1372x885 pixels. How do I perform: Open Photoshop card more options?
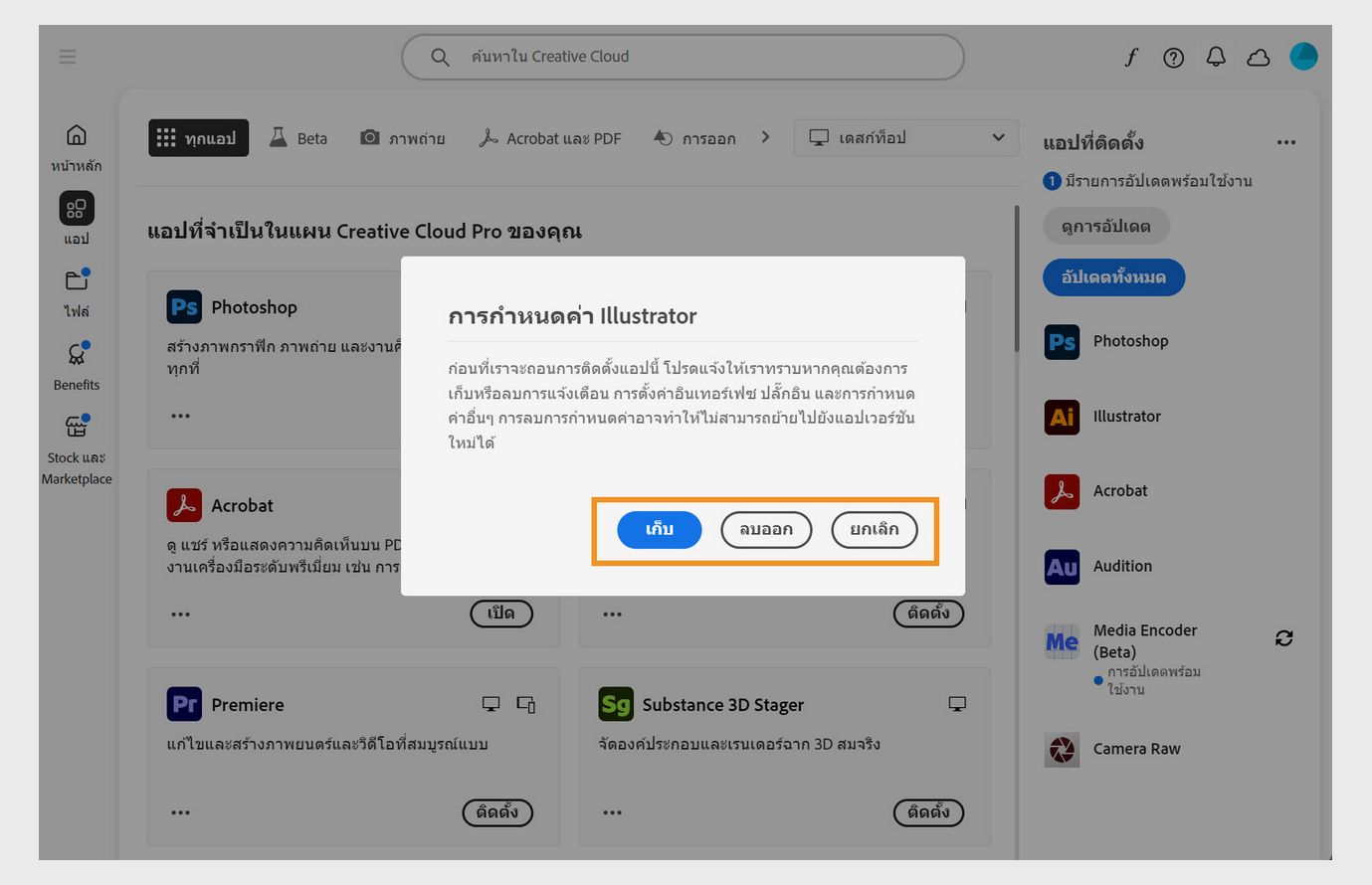click(180, 416)
